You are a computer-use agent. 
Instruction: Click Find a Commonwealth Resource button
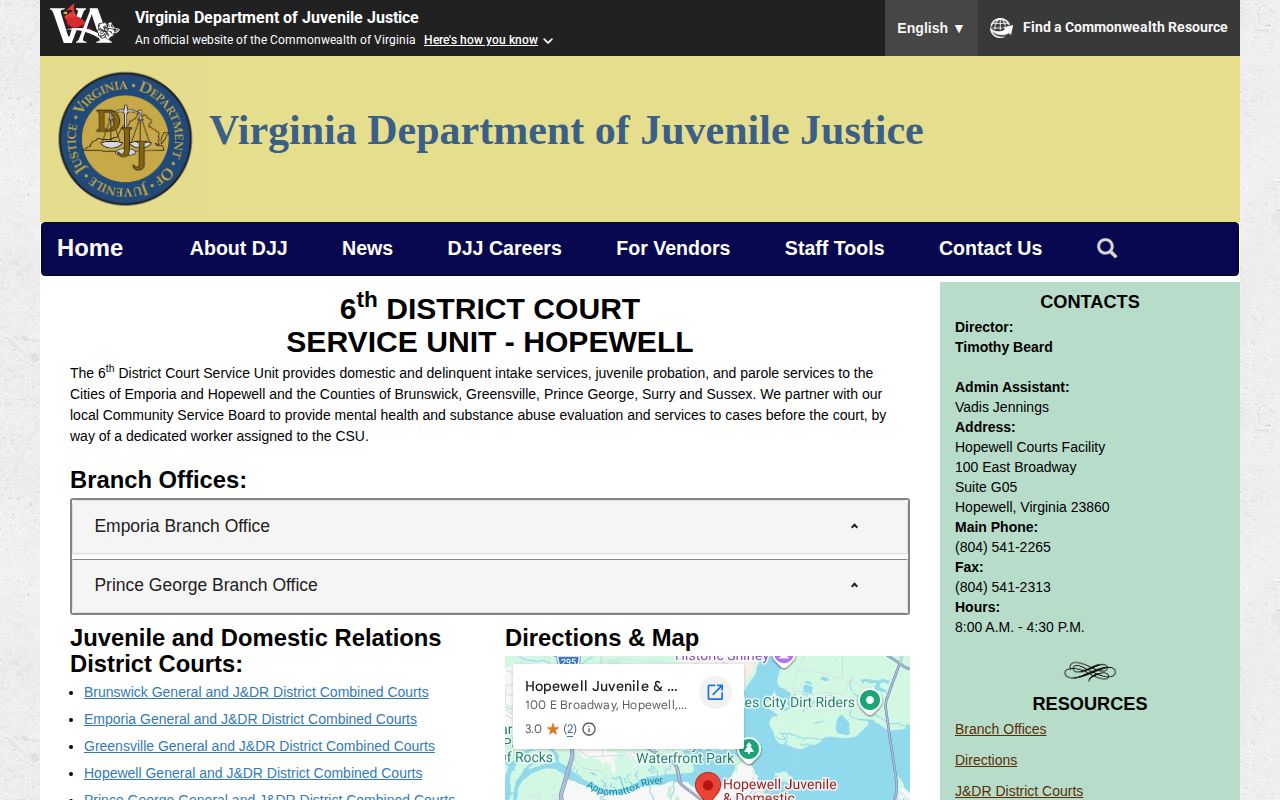(1109, 28)
